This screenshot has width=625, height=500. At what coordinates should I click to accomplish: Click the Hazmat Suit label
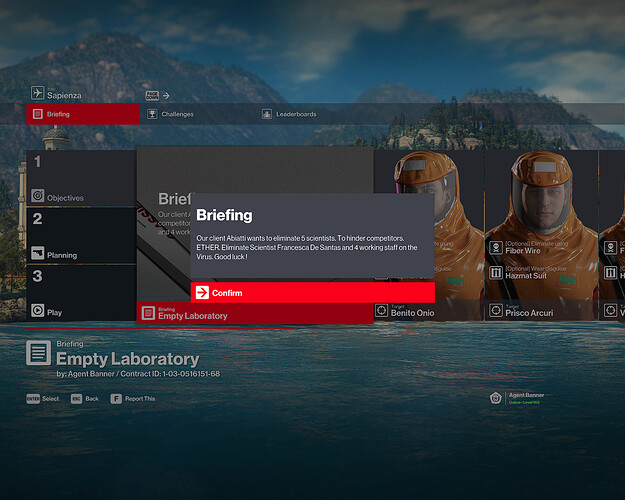(x=526, y=276)
